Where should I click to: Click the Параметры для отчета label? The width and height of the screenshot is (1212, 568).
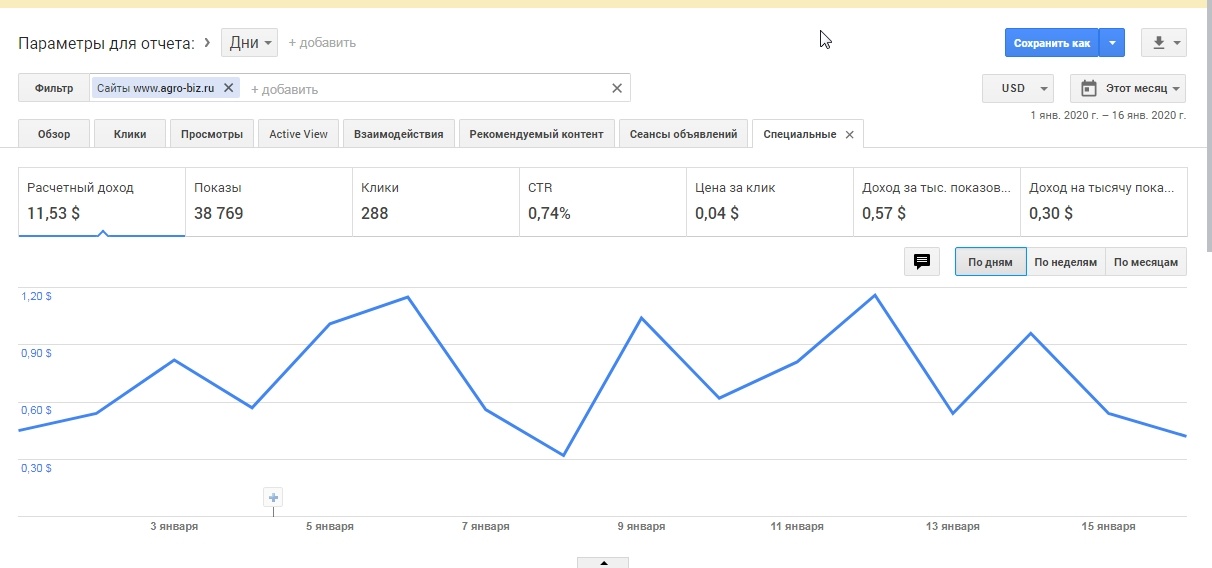106,43
